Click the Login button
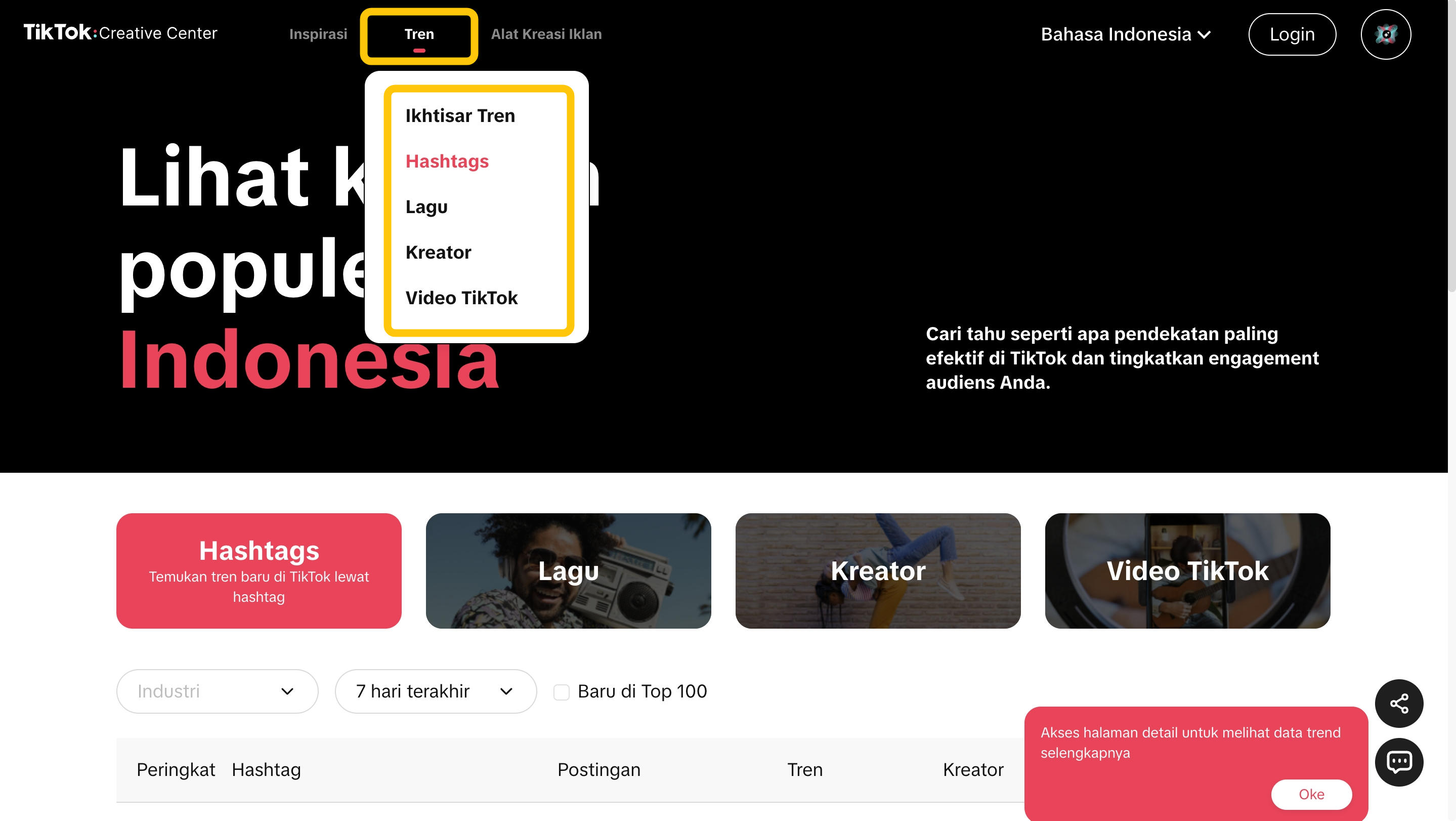This screenshot has width=1456, height=821. tap(1292, 34)
